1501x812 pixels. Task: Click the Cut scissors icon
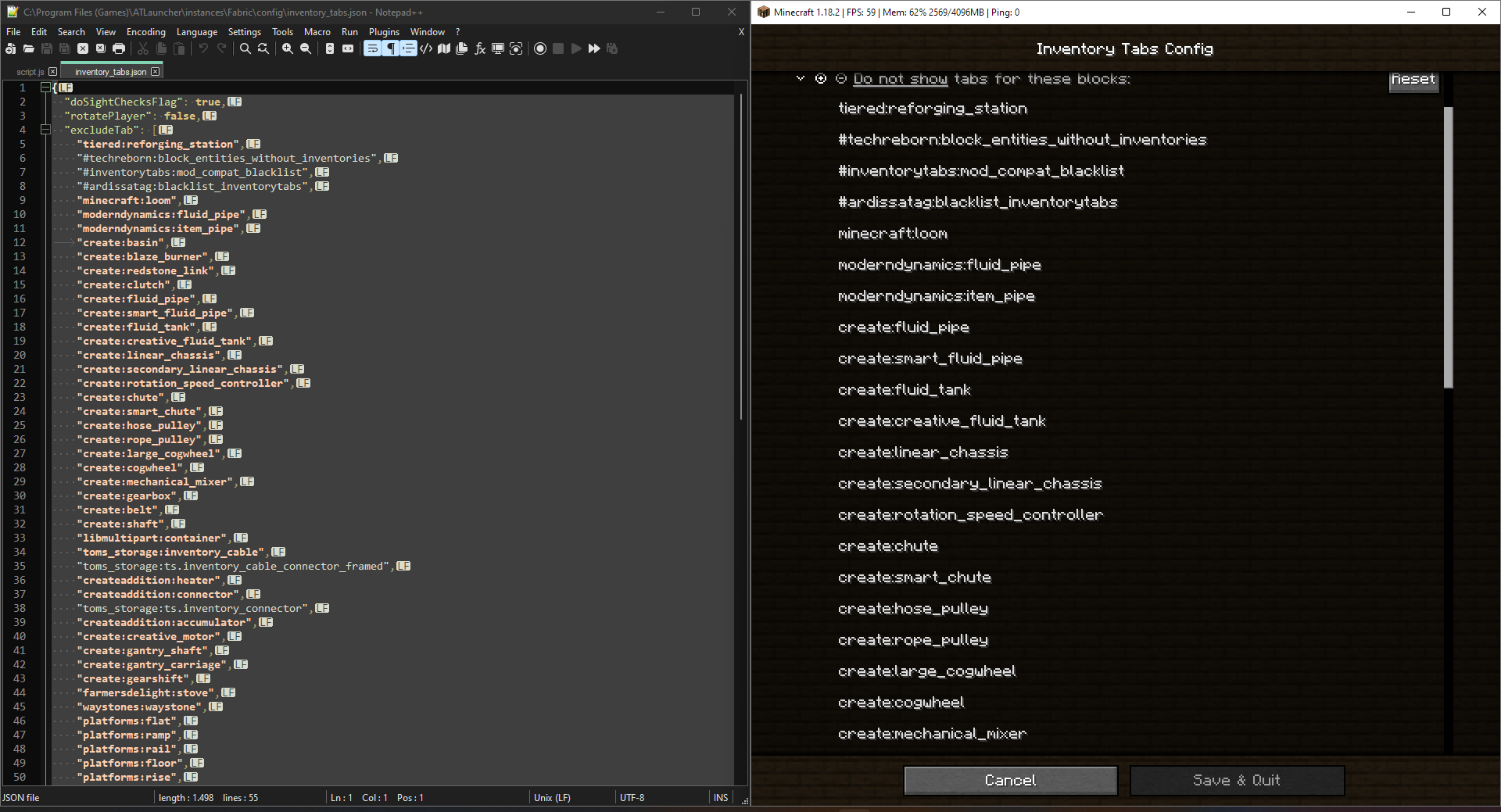143,48
